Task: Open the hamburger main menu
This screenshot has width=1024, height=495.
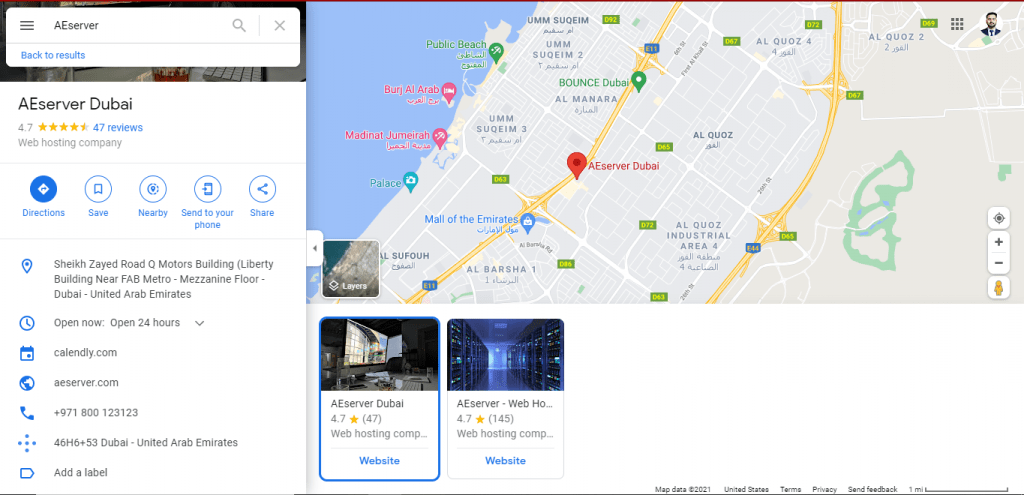Action: [27, 25]
